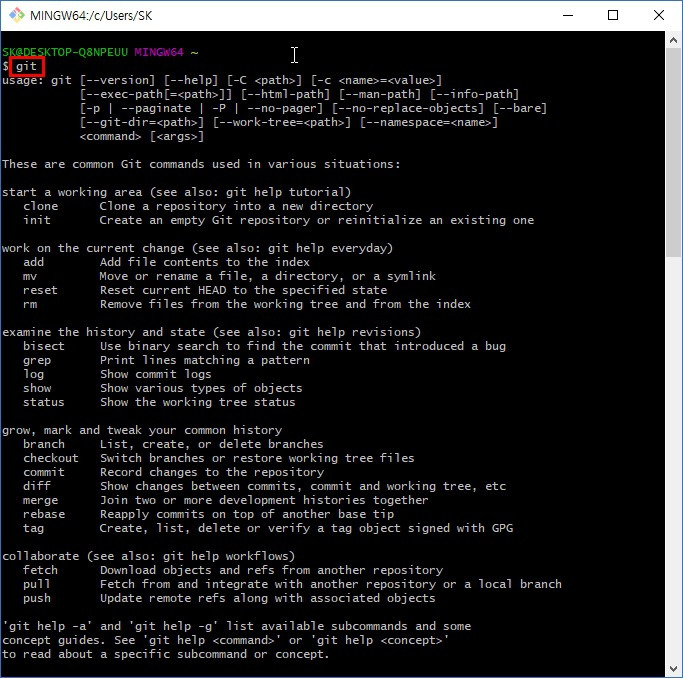Click the prompt text SK@DESKTOP-Q8NPEUU
This screenshot has width=683, height=678.
point(65,52)
